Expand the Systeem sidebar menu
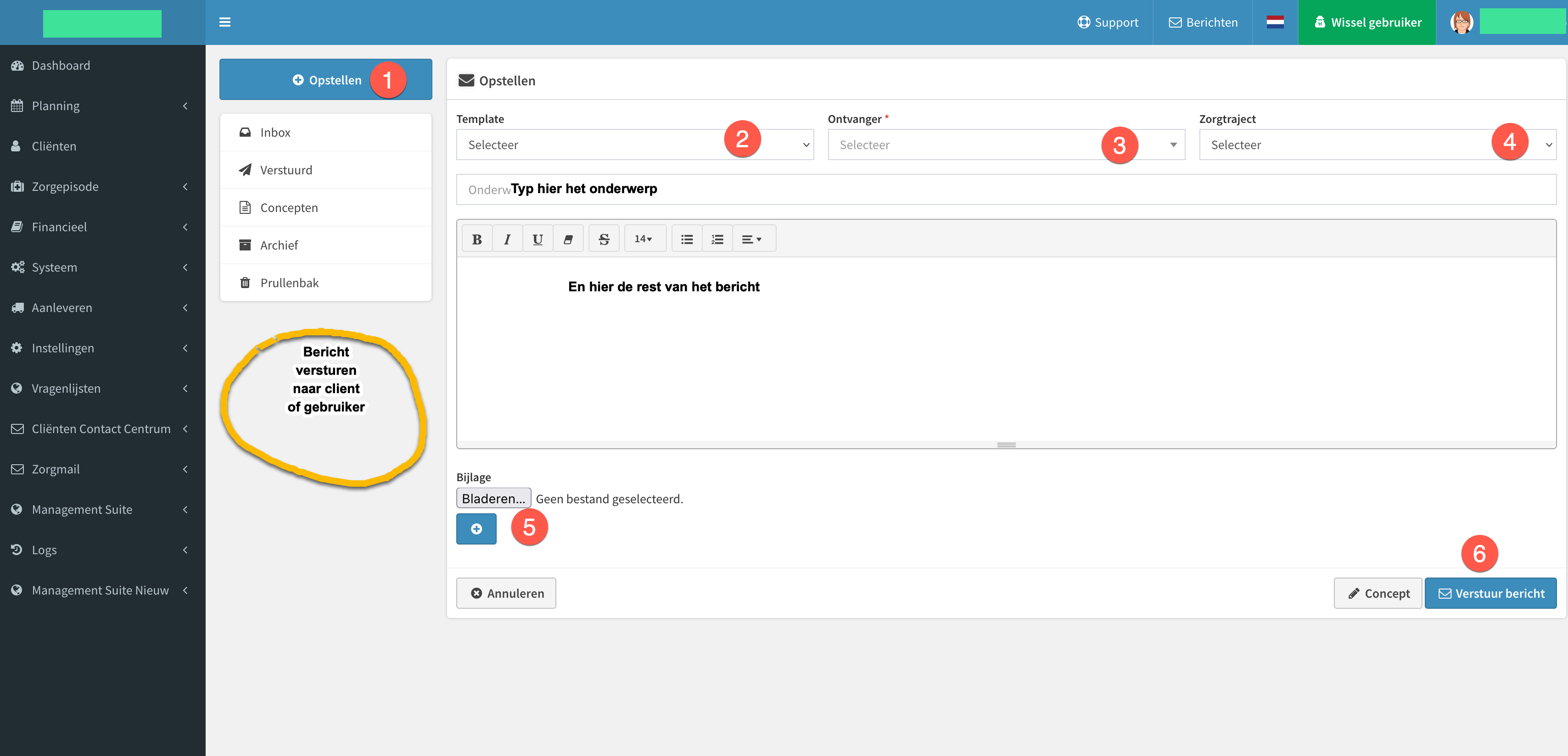 (x=102, y=267)
